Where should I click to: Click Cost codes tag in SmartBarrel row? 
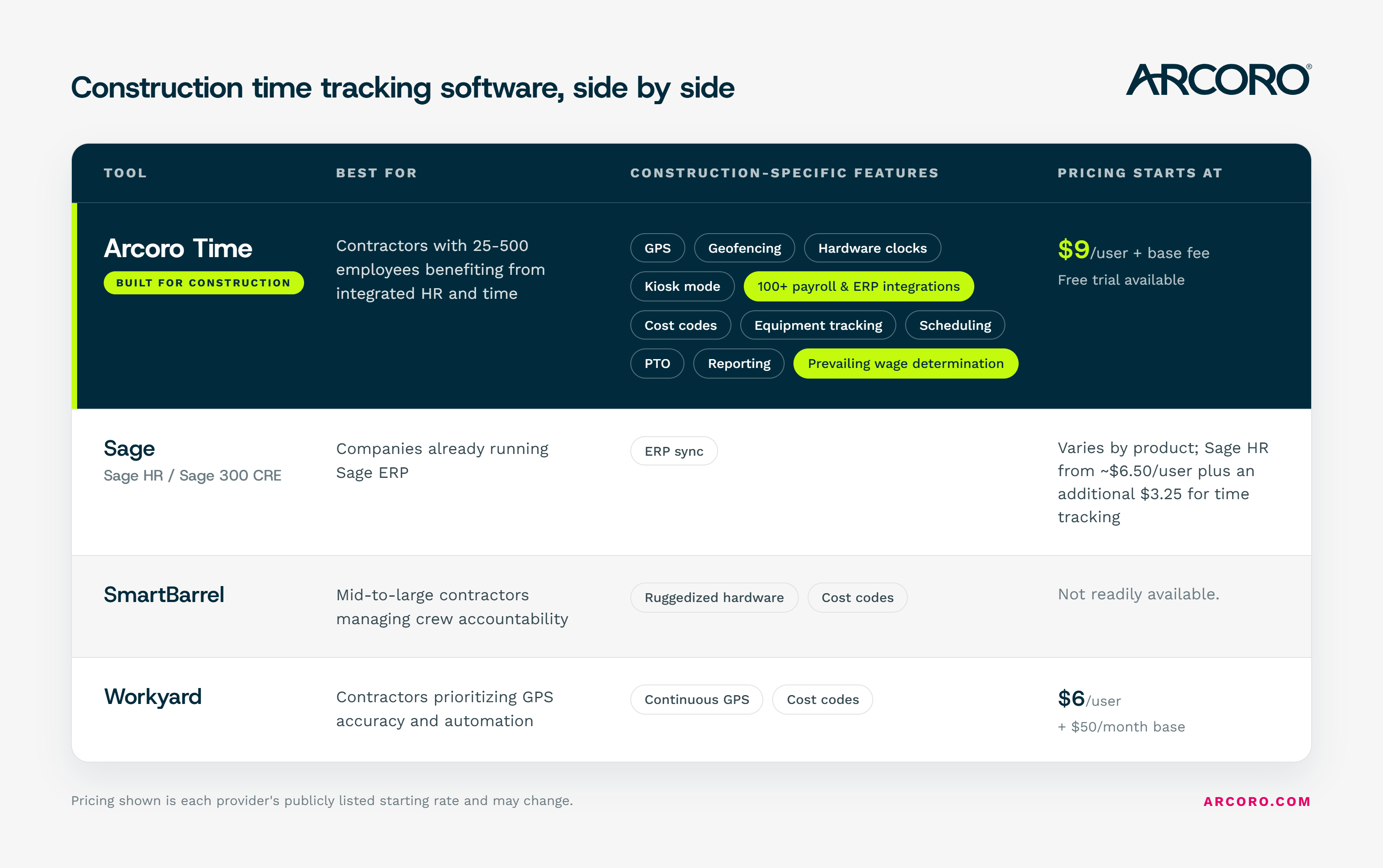tap(857, 598)
